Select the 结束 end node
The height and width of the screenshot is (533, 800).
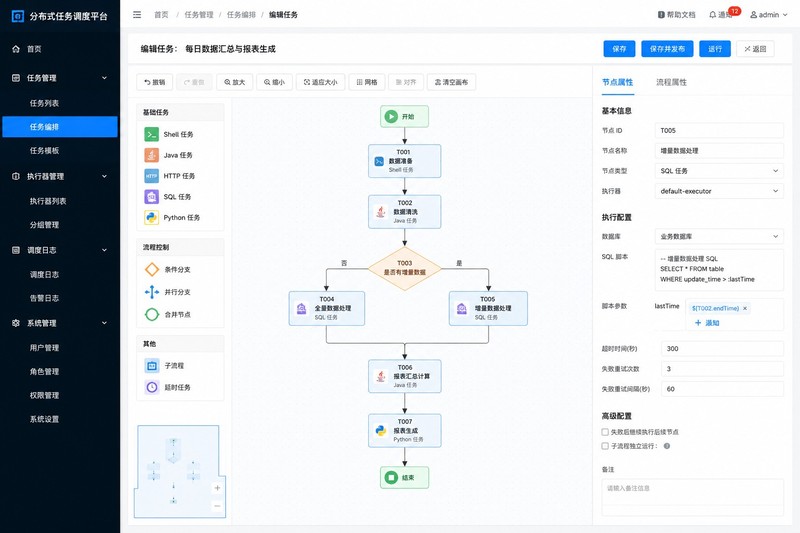click(404, 477)
